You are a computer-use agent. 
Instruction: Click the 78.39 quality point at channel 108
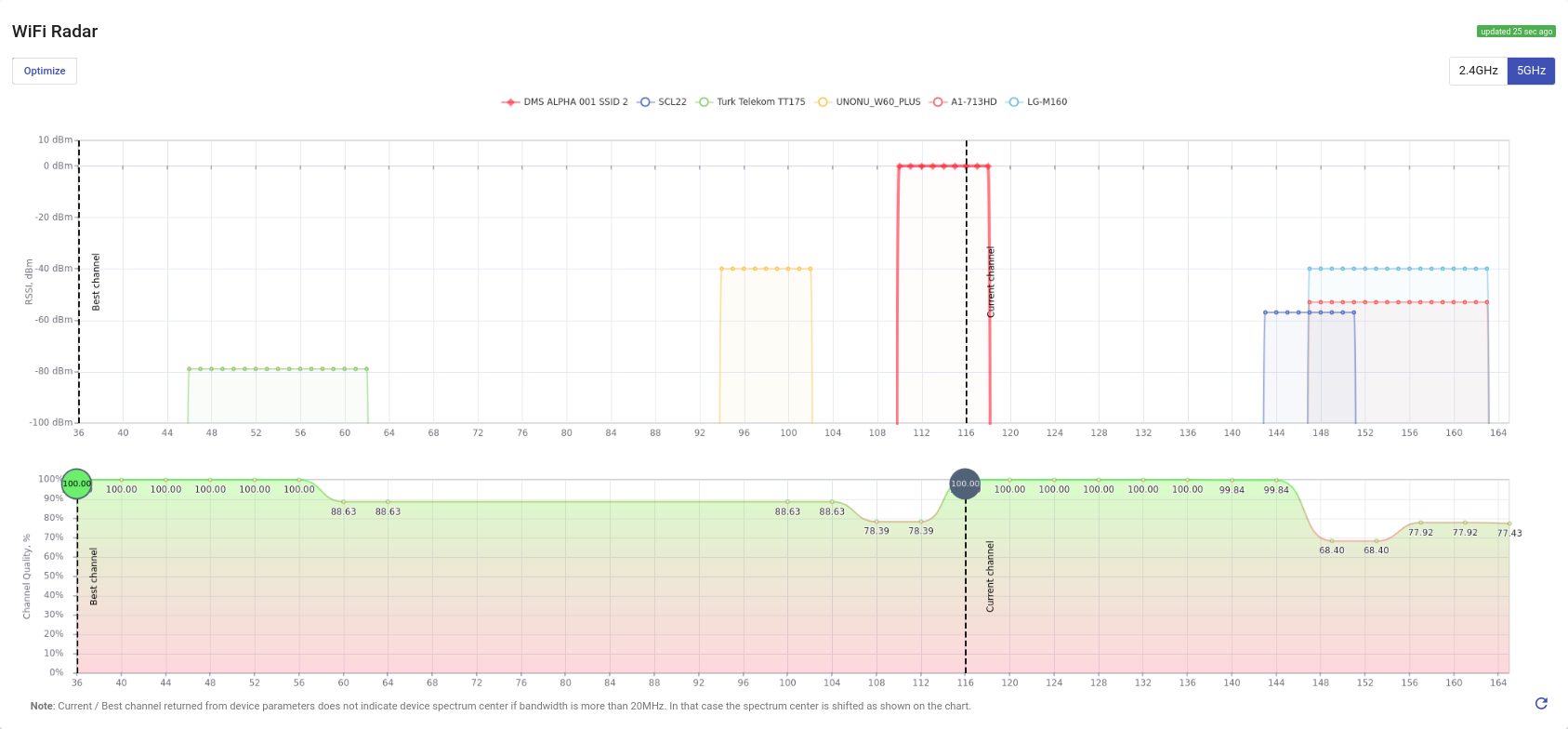coord(876,522)
